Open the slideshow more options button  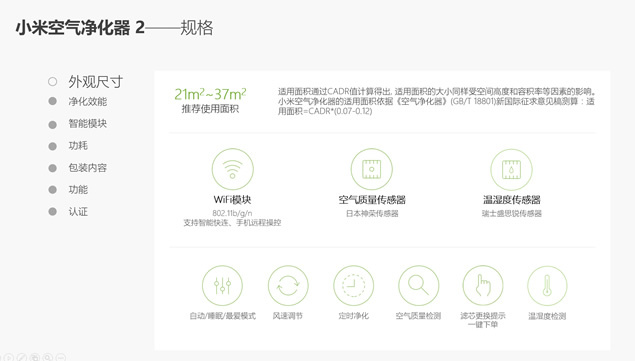(61, 357)
